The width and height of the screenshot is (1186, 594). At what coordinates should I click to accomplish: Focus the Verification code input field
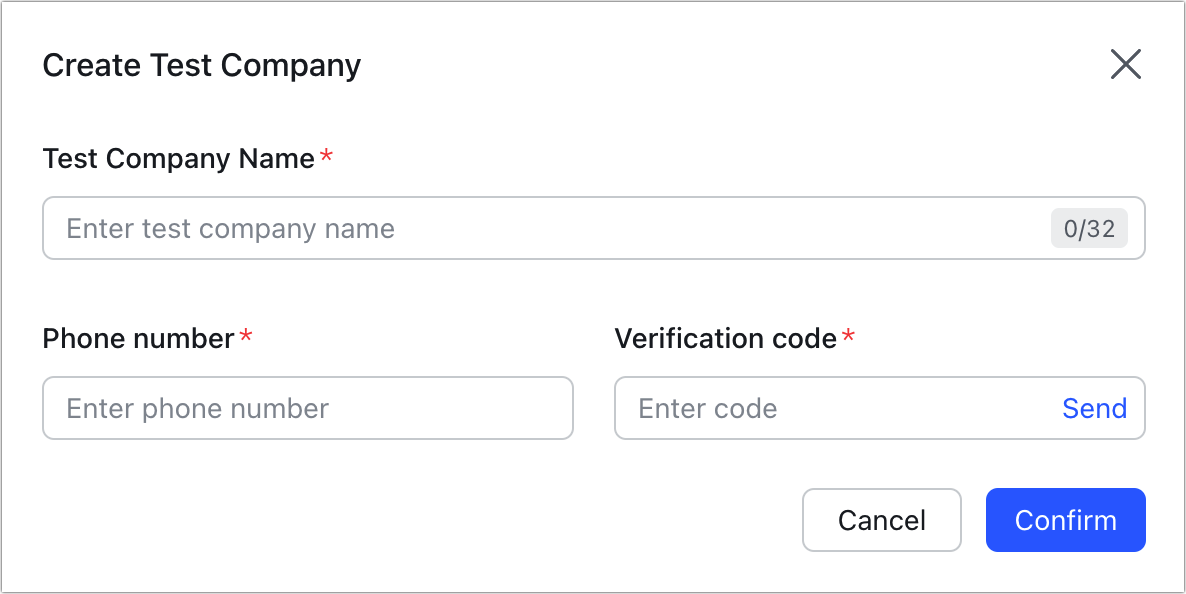pyautogui.click(x=830, y=408)
